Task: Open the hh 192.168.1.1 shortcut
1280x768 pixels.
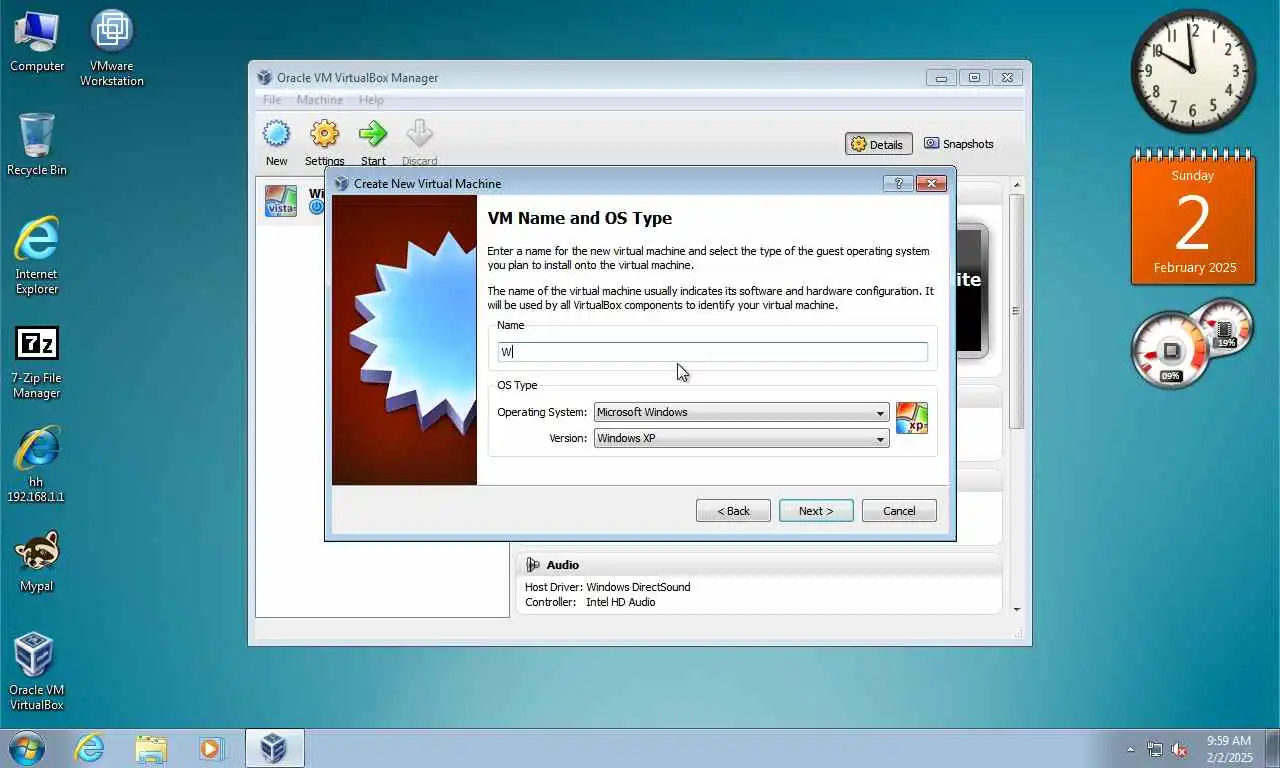Action: click(x=37, y=465)
